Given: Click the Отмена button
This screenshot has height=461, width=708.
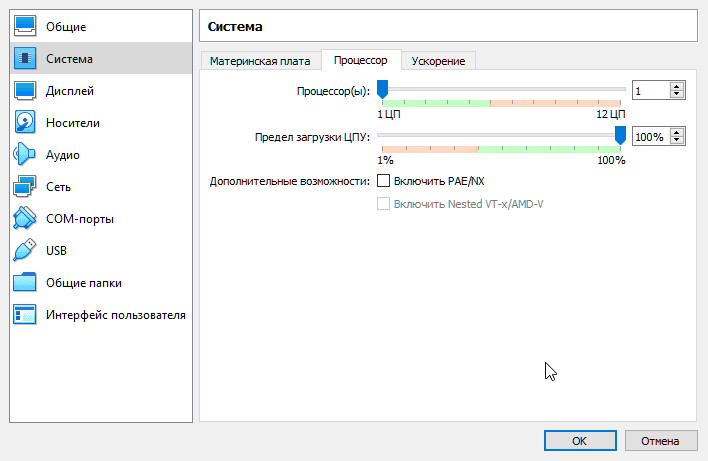Looking at the screenshot, I should click(660, 440).
